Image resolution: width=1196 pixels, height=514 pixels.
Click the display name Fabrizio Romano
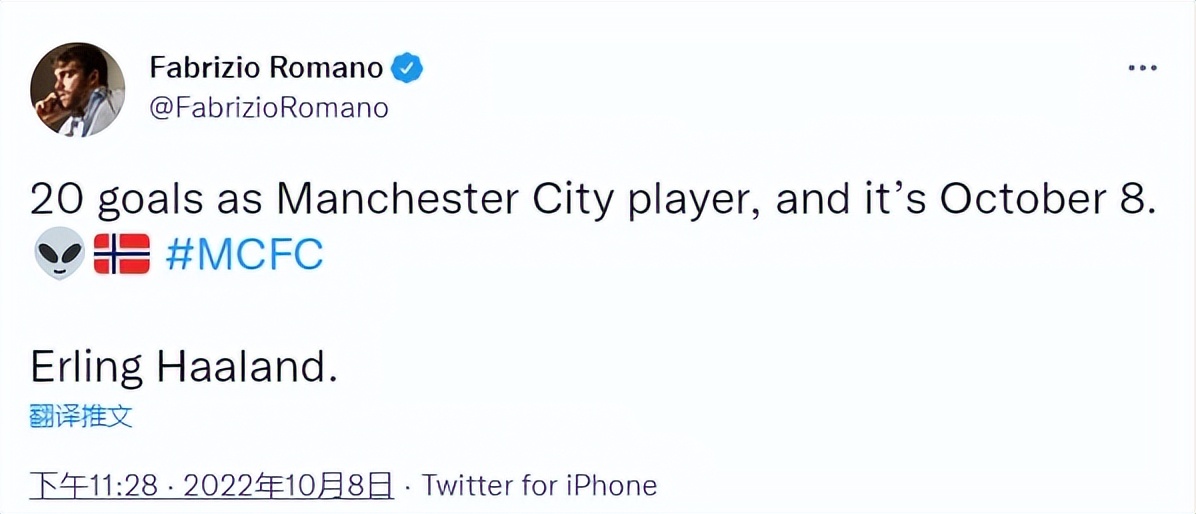click(266, 68)
